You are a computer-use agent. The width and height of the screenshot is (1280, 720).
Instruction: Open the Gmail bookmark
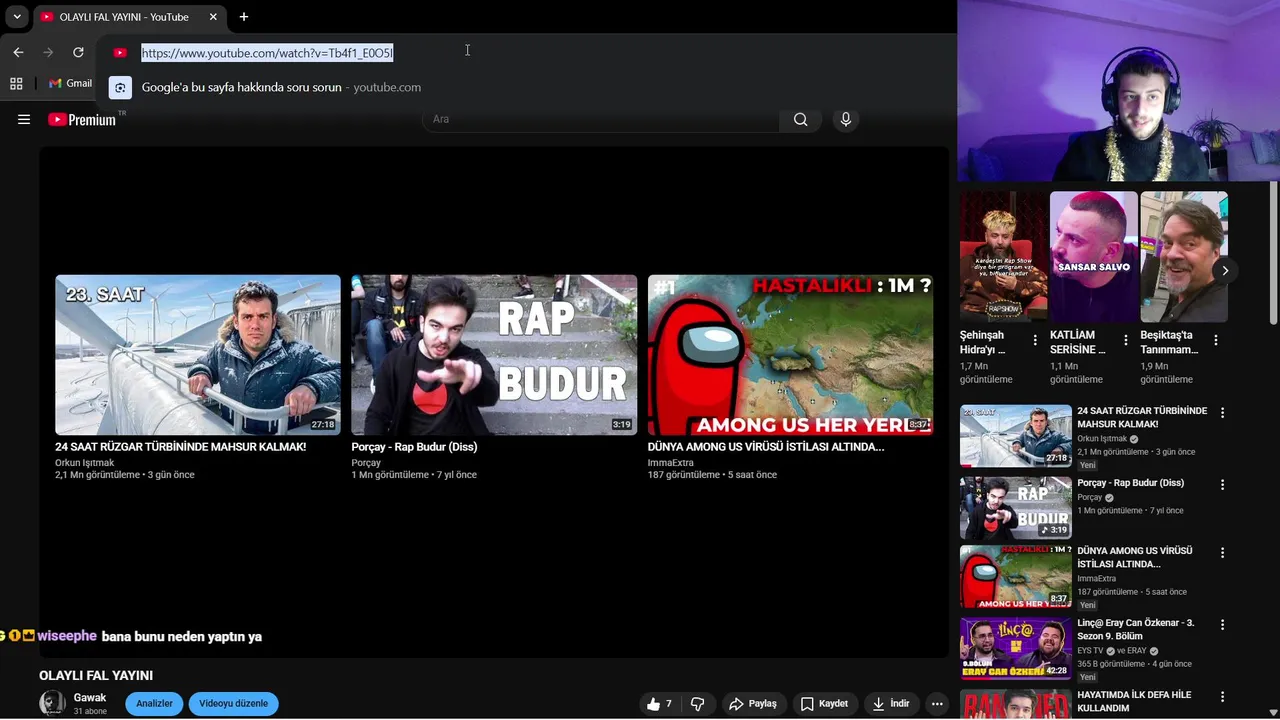click(x=70, y=83)
